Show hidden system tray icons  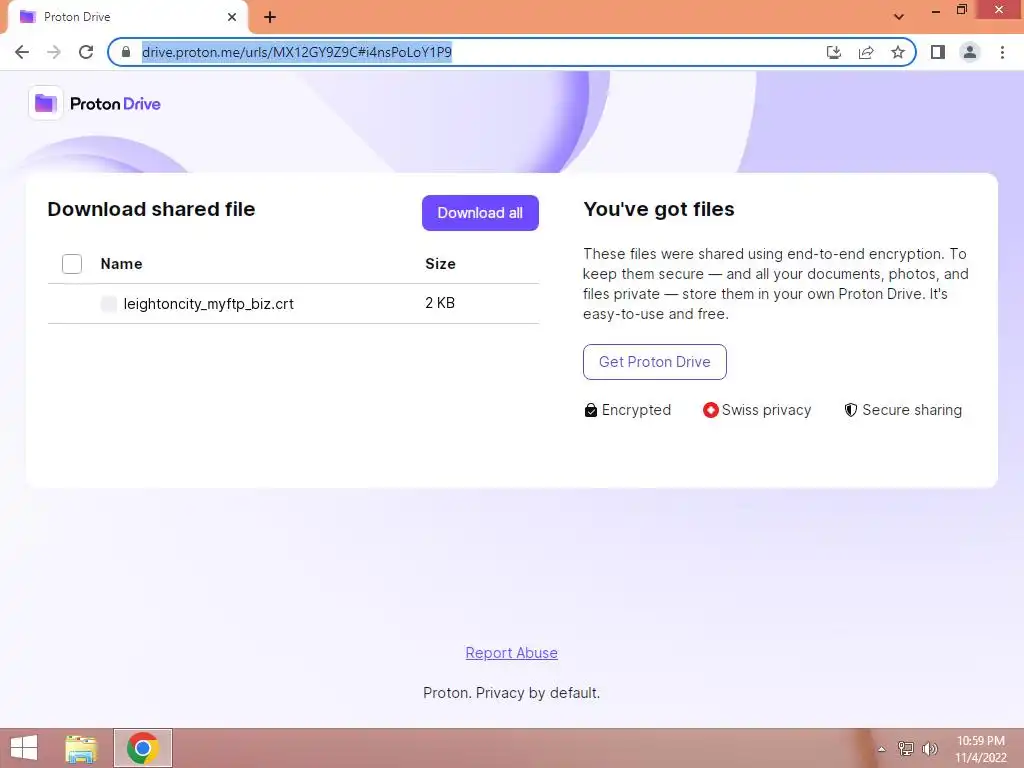point(882,749)
